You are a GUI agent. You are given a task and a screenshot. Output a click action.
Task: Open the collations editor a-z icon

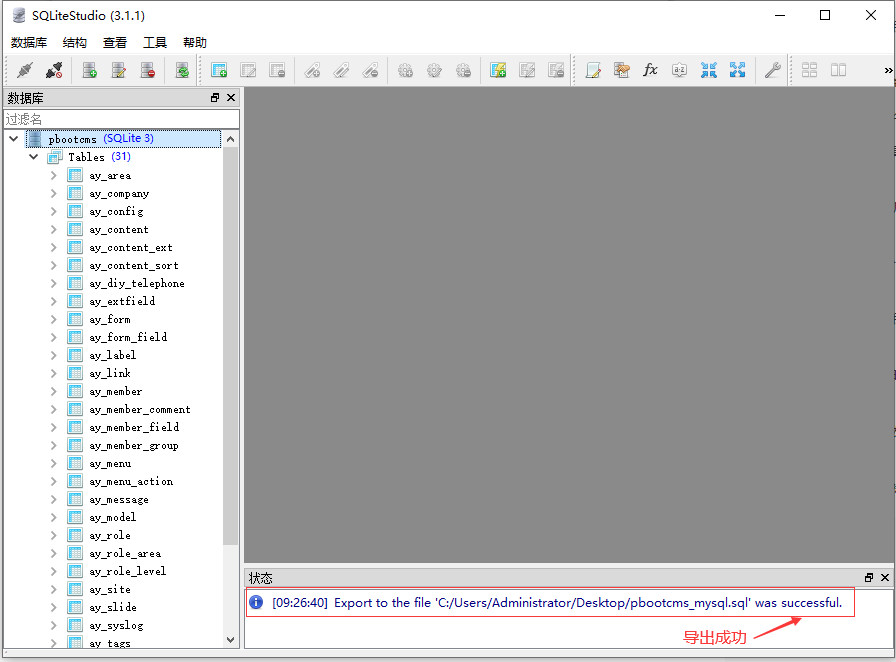click(x=679, y=70)
